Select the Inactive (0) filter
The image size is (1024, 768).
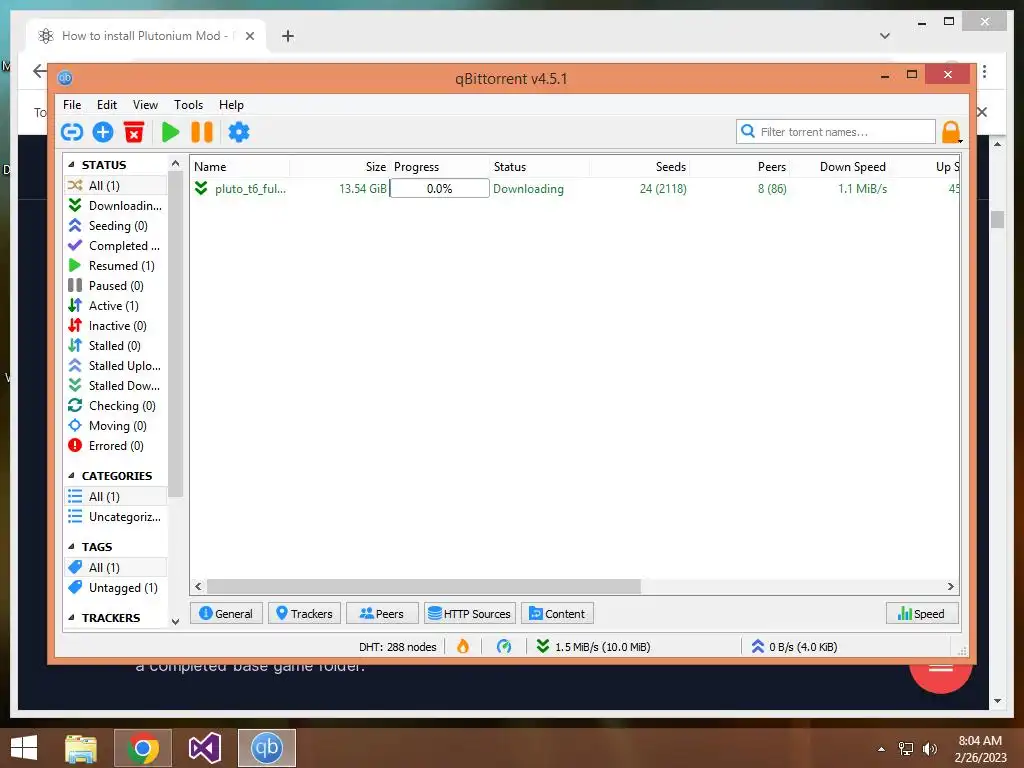(x=116, y=326)
